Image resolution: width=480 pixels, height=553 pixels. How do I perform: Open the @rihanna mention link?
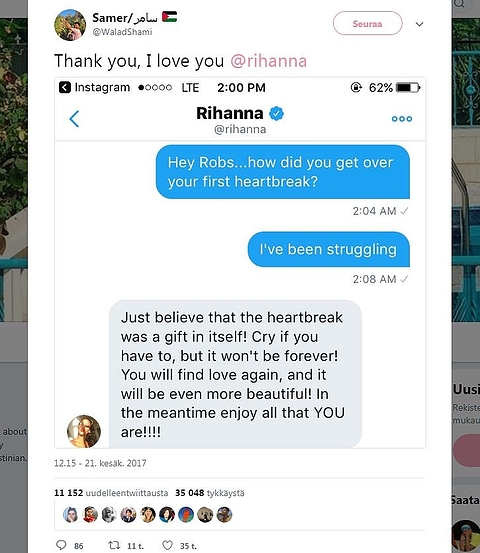click(268, 61)
